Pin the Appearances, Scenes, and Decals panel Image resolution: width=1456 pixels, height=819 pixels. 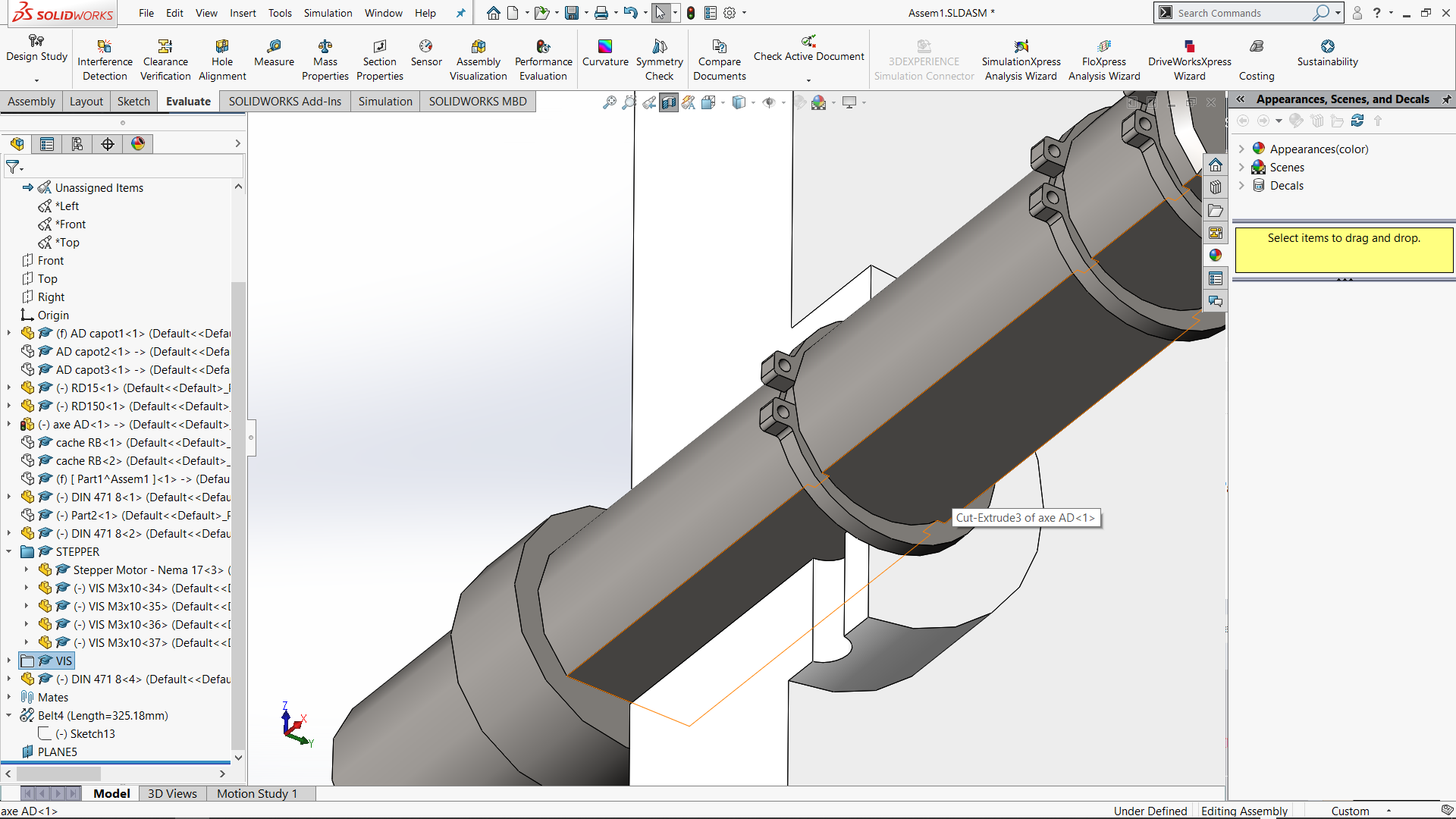point(1446,99)
